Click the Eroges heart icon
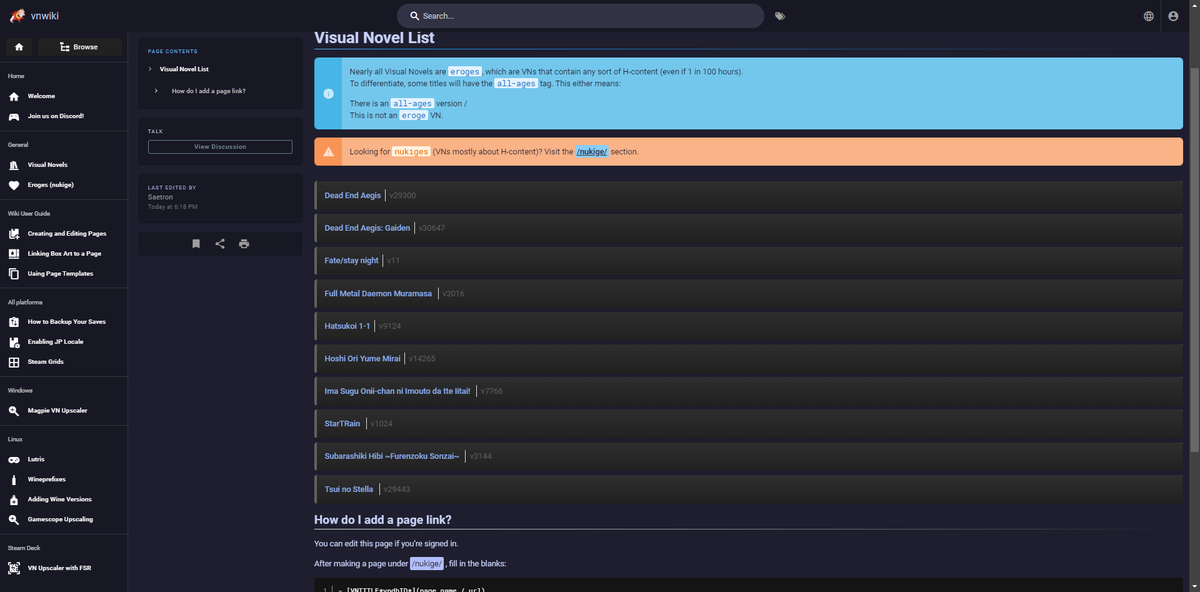This screenshot has height=592, width=1200. (x=14, y=185)
